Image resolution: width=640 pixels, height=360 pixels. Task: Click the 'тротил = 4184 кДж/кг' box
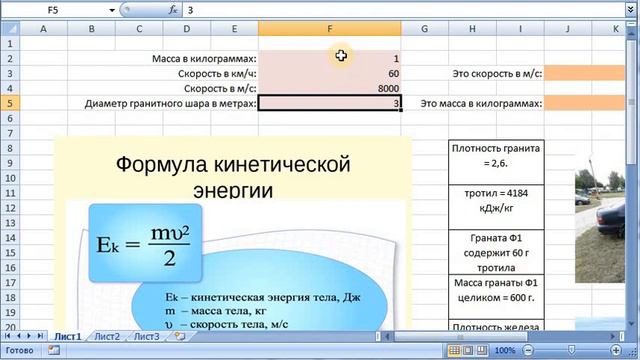496,207
